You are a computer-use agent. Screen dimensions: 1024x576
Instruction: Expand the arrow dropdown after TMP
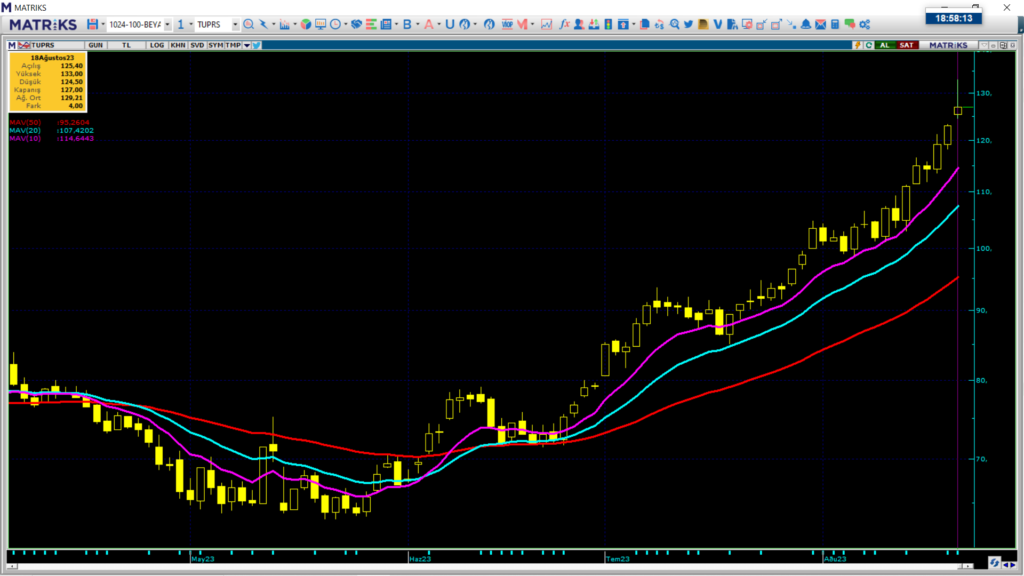pyautogui.click(x=246, y=45)
